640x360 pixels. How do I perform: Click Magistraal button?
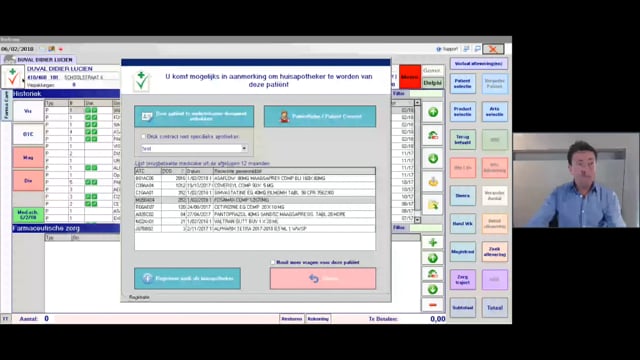coord(463,252)
